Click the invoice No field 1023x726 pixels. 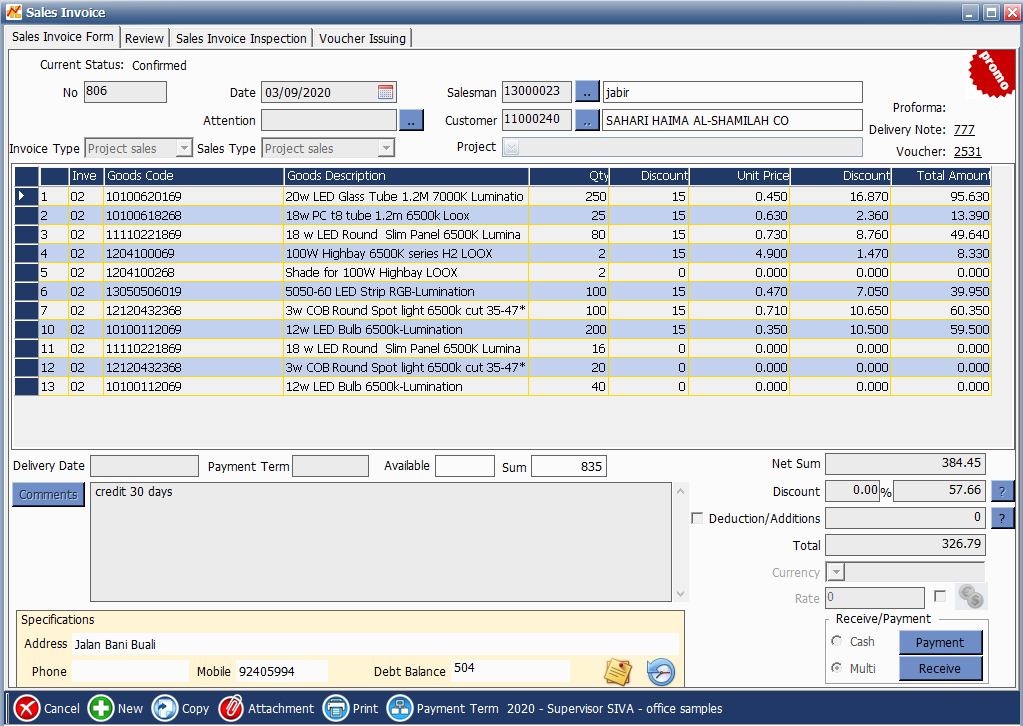(x=125, y=92)
